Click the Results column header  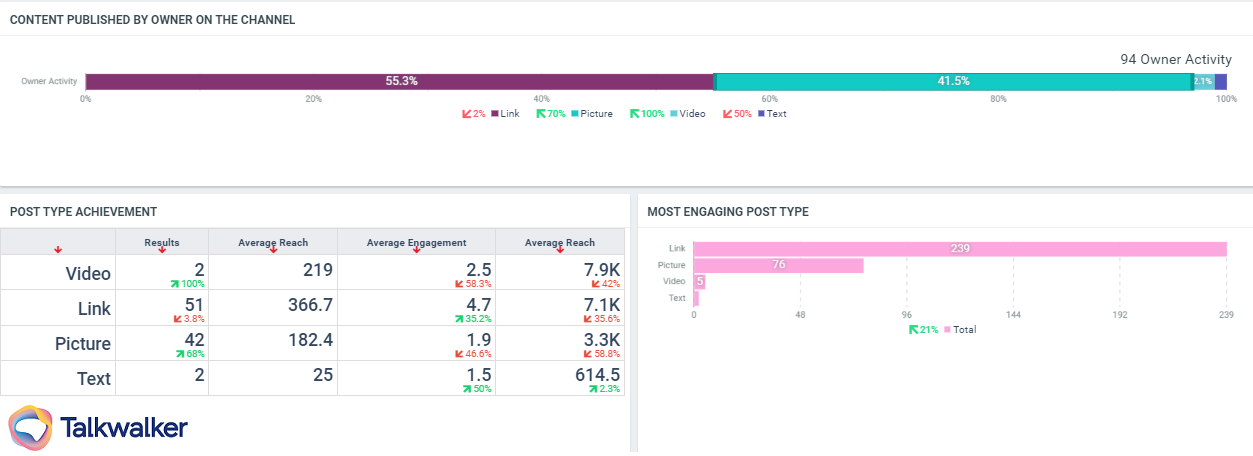[x=162, y=242]
